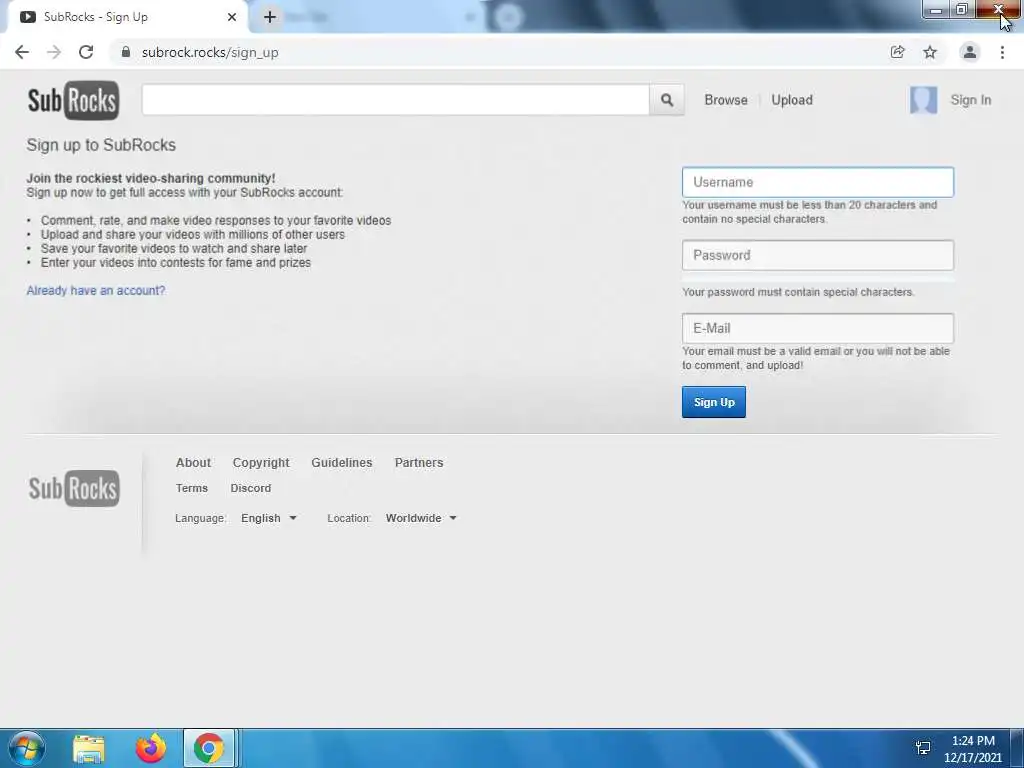
Task: Click the site search text box
Action: 396,100
